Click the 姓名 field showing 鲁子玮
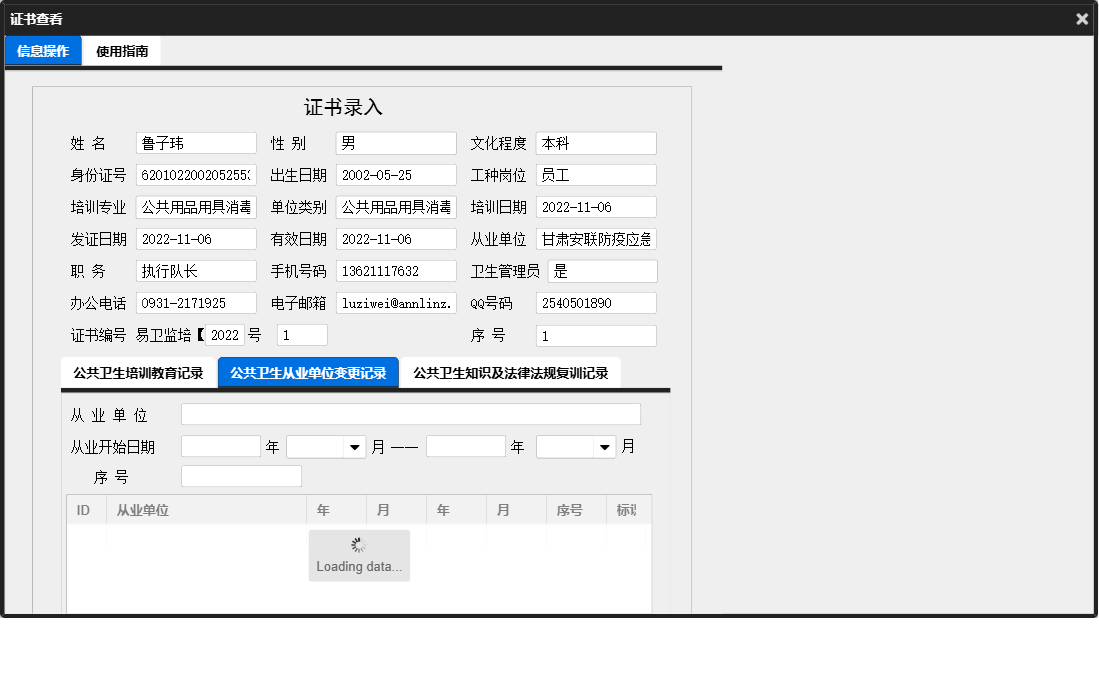This screenshot has height=694, width=1099. coord(195,142)
